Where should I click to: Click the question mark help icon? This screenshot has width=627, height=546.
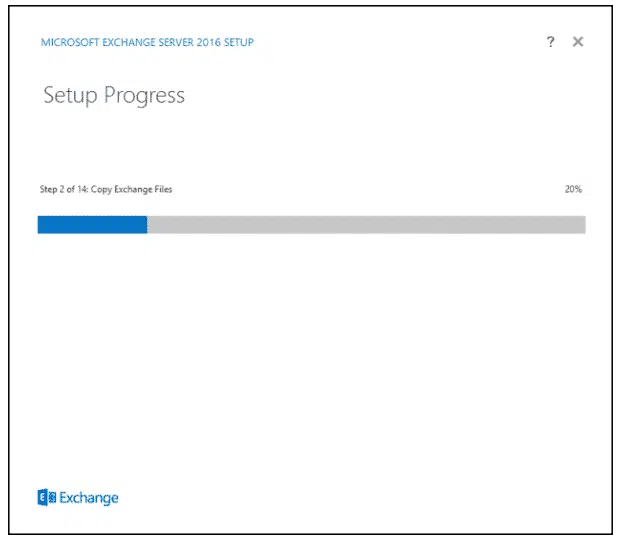click(x=550, y=42)
